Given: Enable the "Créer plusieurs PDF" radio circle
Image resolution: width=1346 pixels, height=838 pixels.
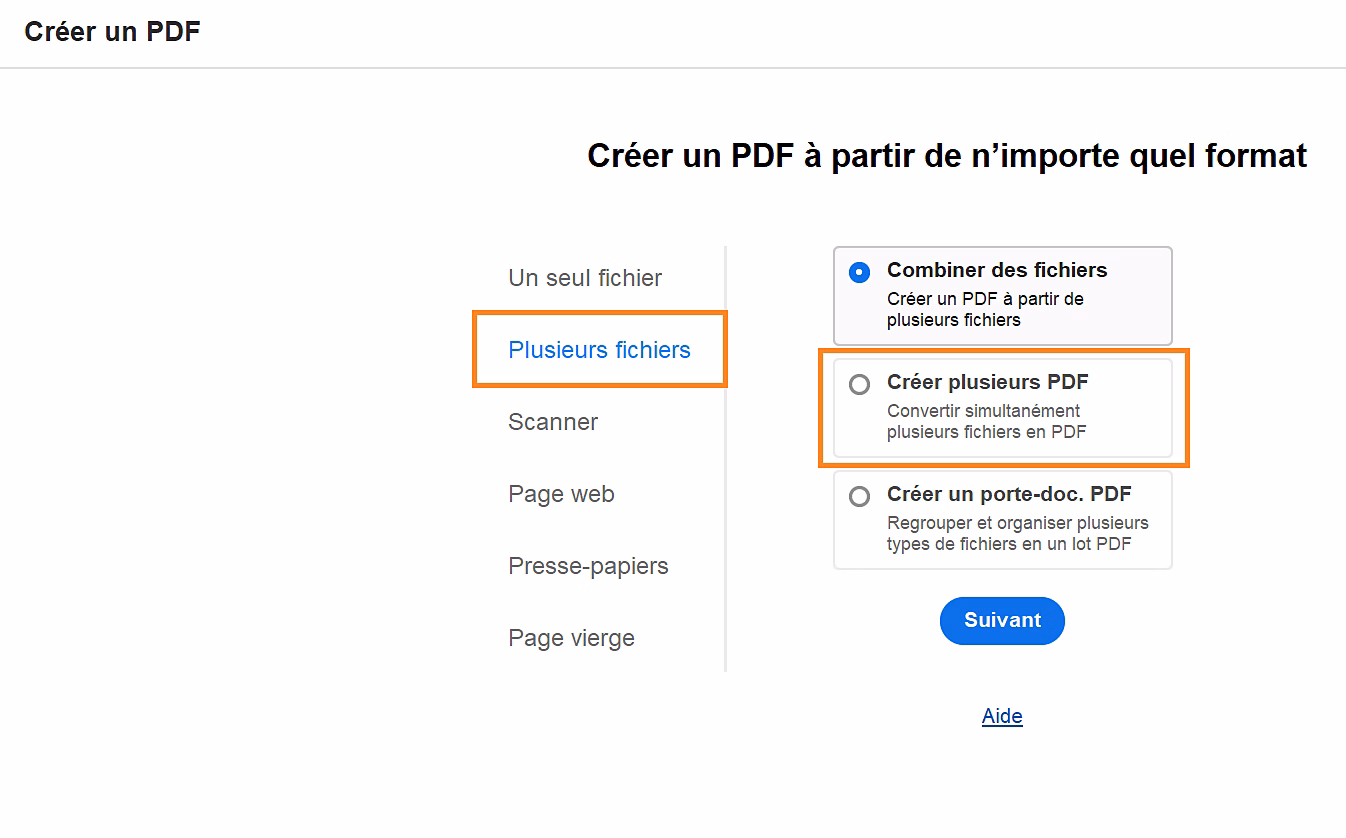Looking at the screenshot, I should pos(859,384).
